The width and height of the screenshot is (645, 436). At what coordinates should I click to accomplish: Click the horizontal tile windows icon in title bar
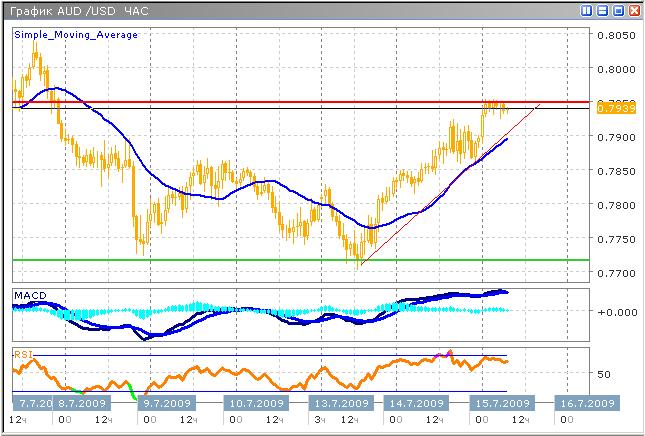click(x=602, y=11)
